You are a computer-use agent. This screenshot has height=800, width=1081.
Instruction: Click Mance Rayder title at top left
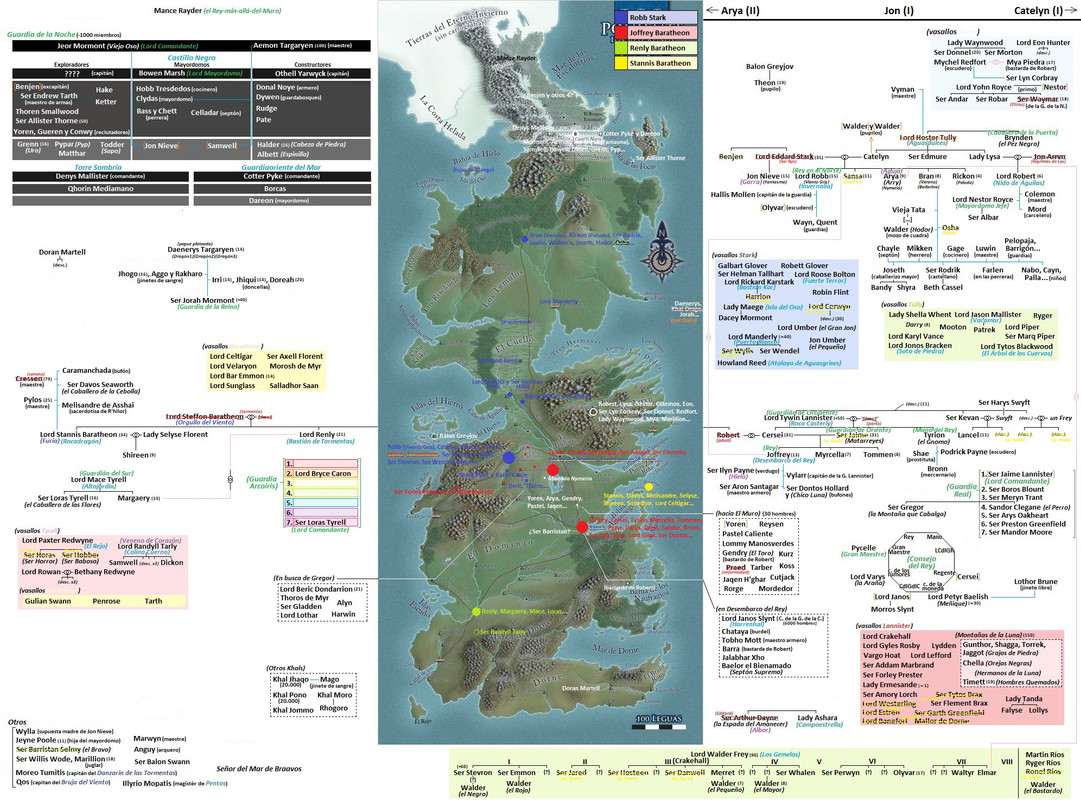pyautogui.click(x=178, y=10)
